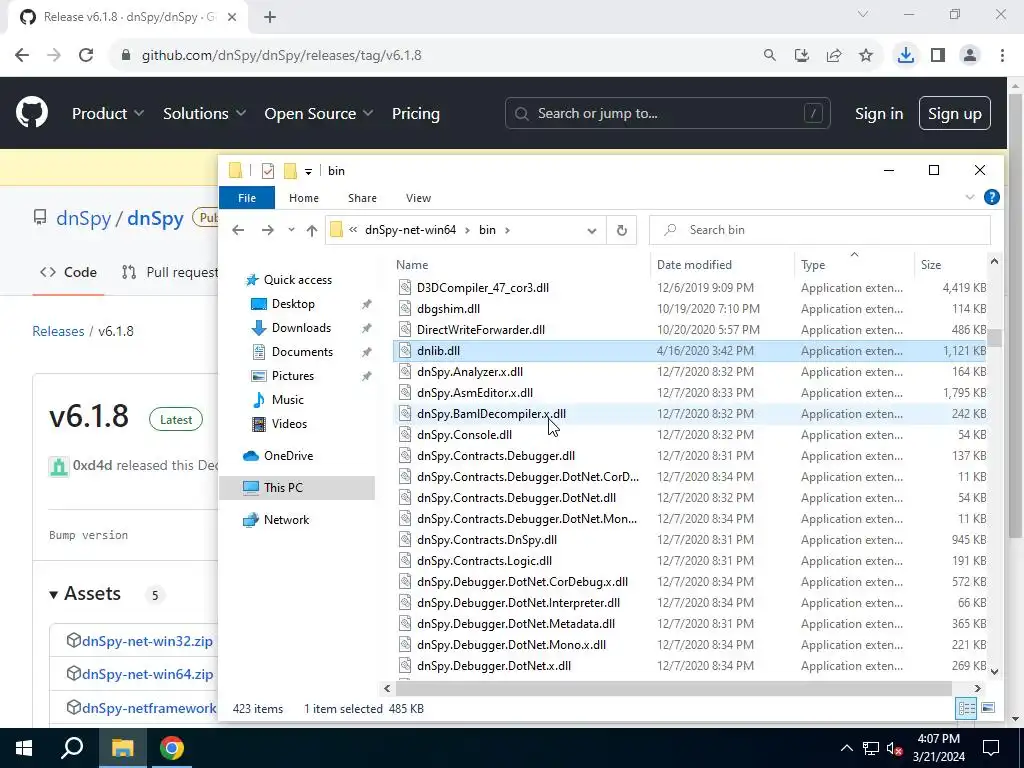Toggle Chrome side panel icon
Image resolution: width=1024 pixels, height=768 pixels.
click(x=938, y=56)
